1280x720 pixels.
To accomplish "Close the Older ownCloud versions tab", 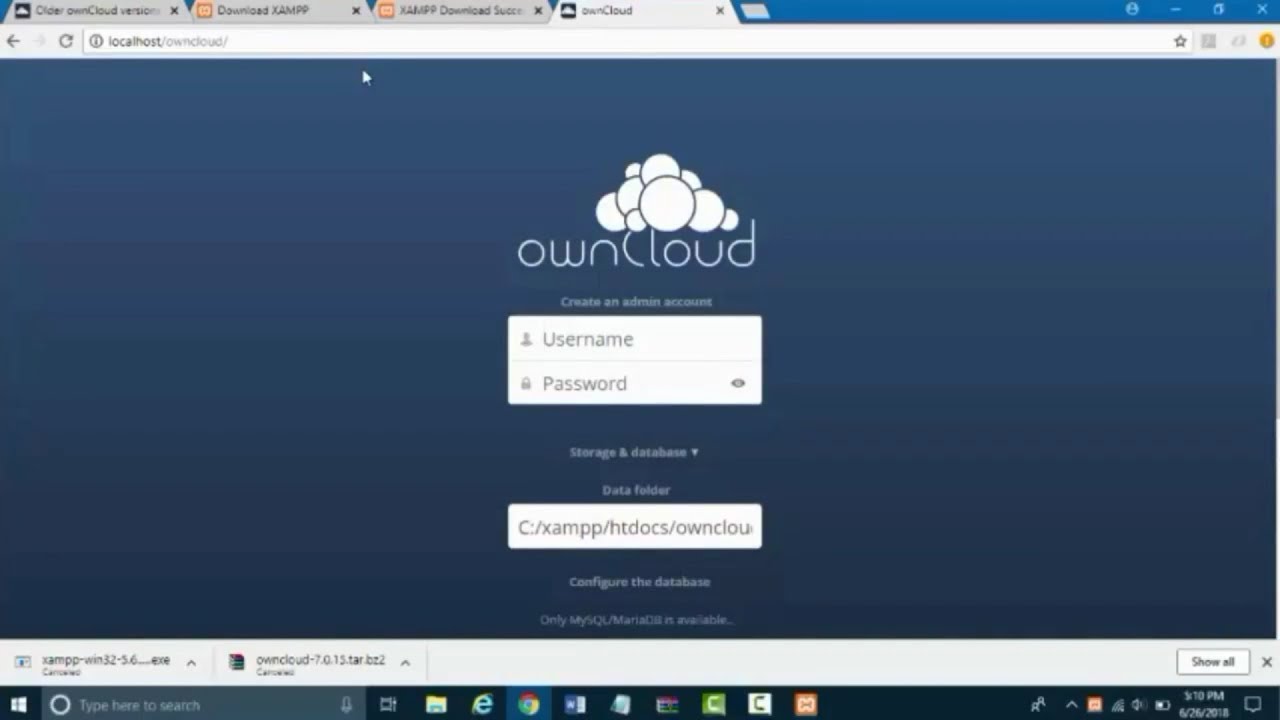I will point(173,11).
